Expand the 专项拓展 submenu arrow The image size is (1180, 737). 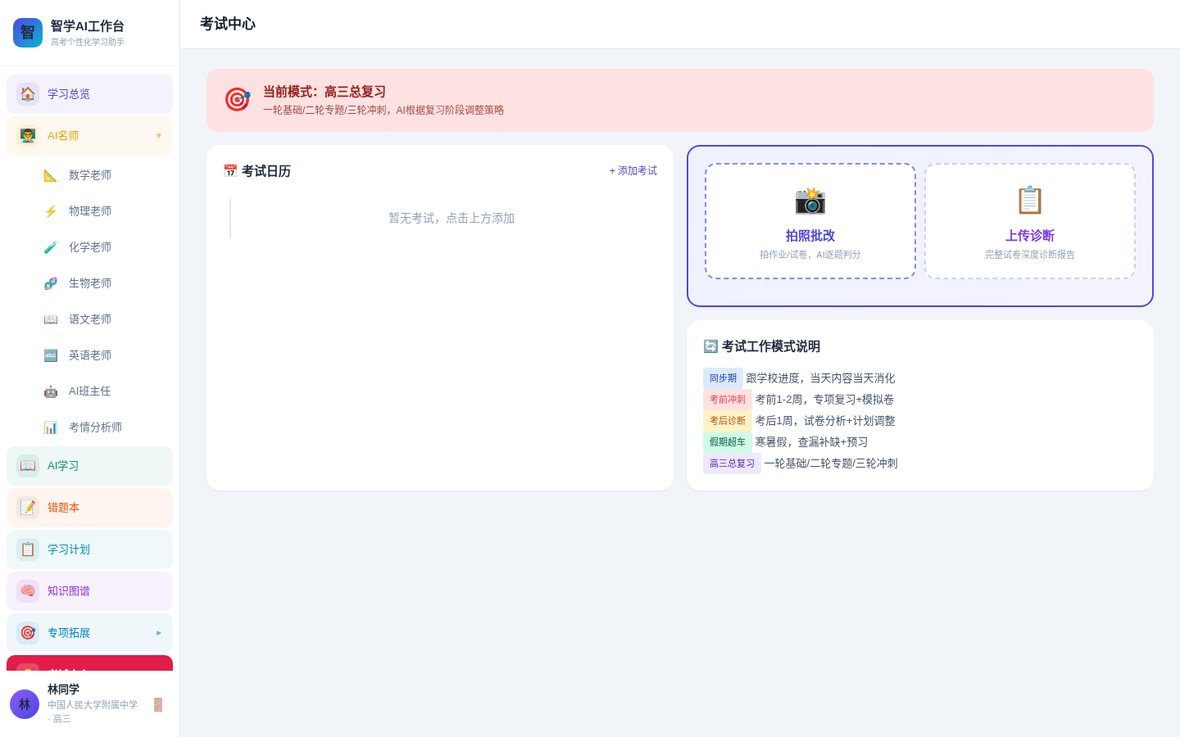159,632
